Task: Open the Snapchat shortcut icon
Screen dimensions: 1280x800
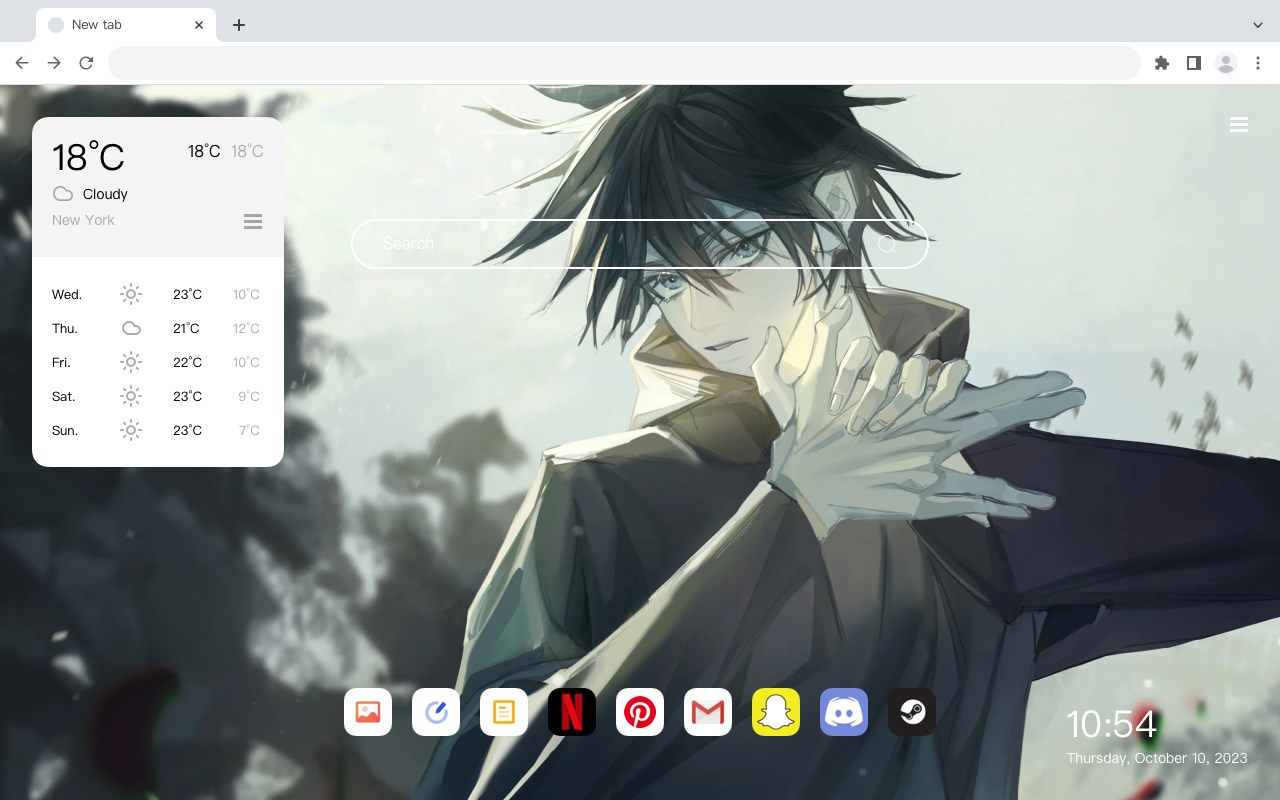Action: click(x=776, y=712)
